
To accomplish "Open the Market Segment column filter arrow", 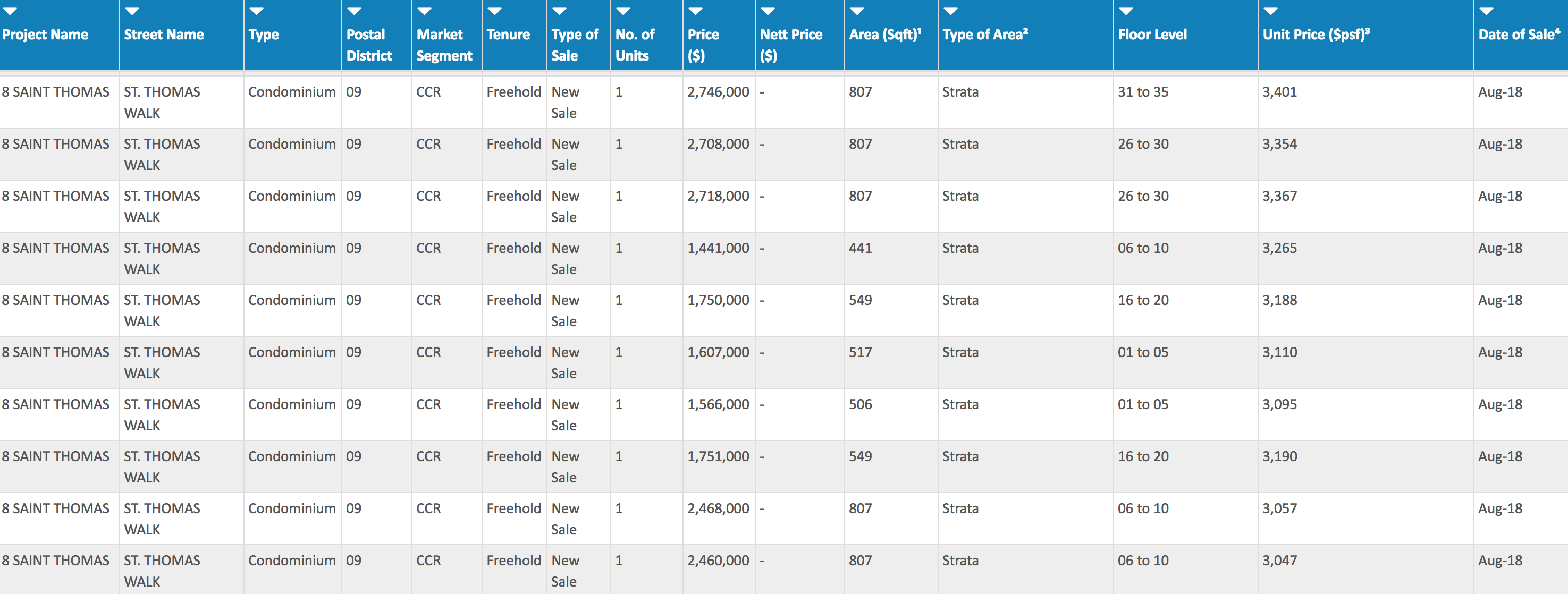I will 424,11.
